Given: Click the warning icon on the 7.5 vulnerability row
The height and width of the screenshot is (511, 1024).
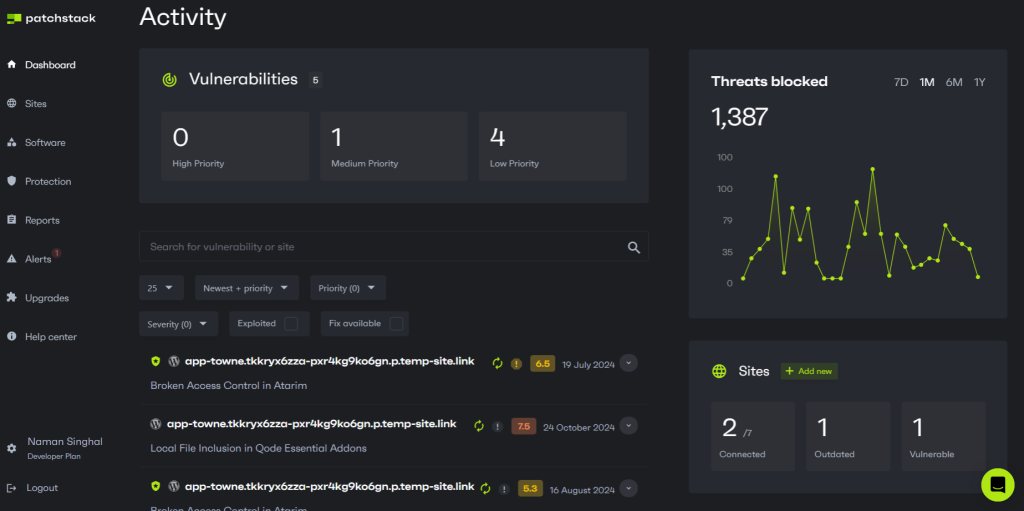Looking at the screenshot, I should tap(497, 426).
